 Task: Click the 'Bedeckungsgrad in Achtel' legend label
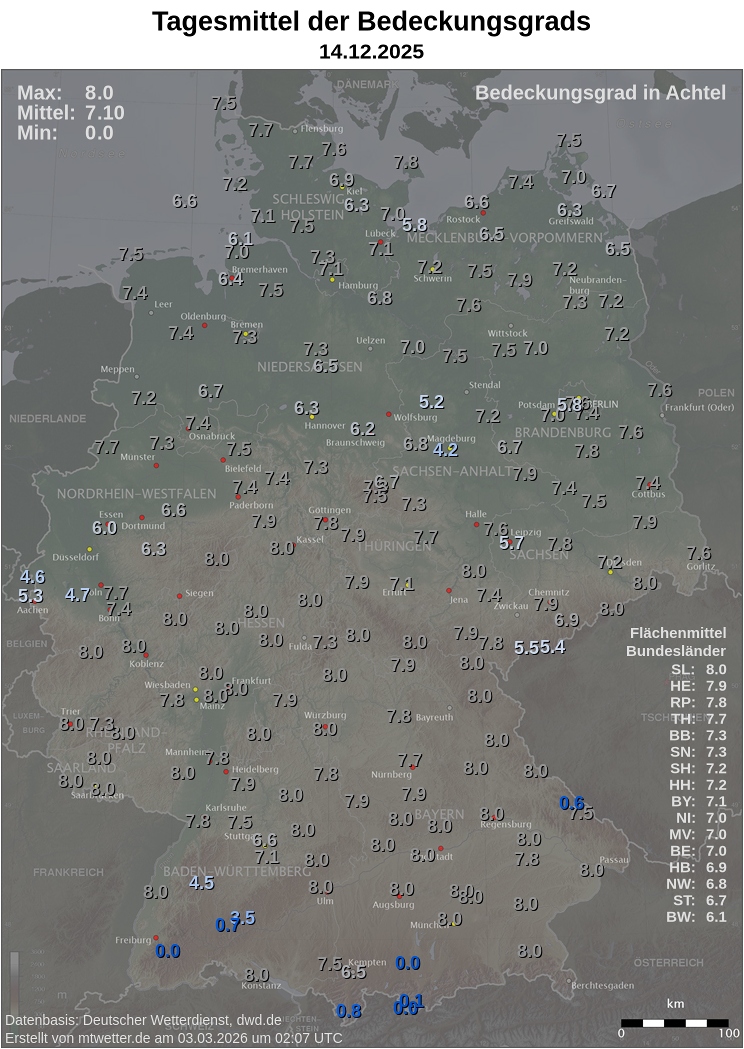pyautogui.click(x=600, y=93)
